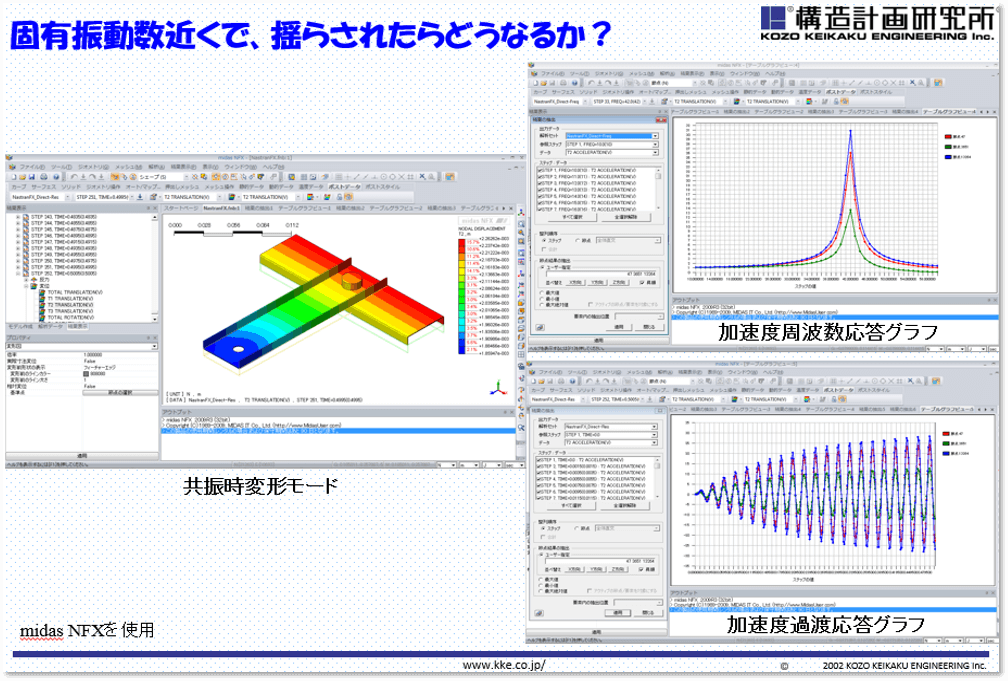1008x681 pixels.
Task: Select 最小値 radio in transient extraction dialog
Action: pos(541,585)
